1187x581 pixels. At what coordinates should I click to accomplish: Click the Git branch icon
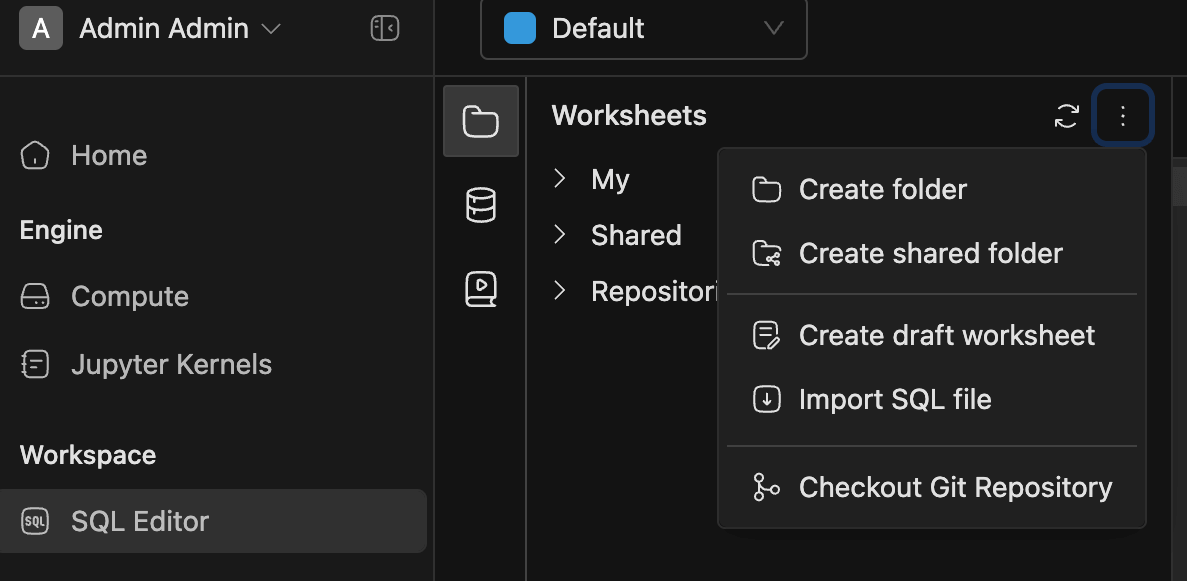coord(766,487)
